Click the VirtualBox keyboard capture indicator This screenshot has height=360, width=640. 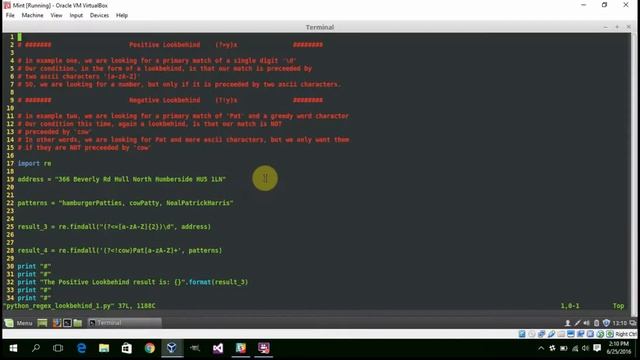610,334
